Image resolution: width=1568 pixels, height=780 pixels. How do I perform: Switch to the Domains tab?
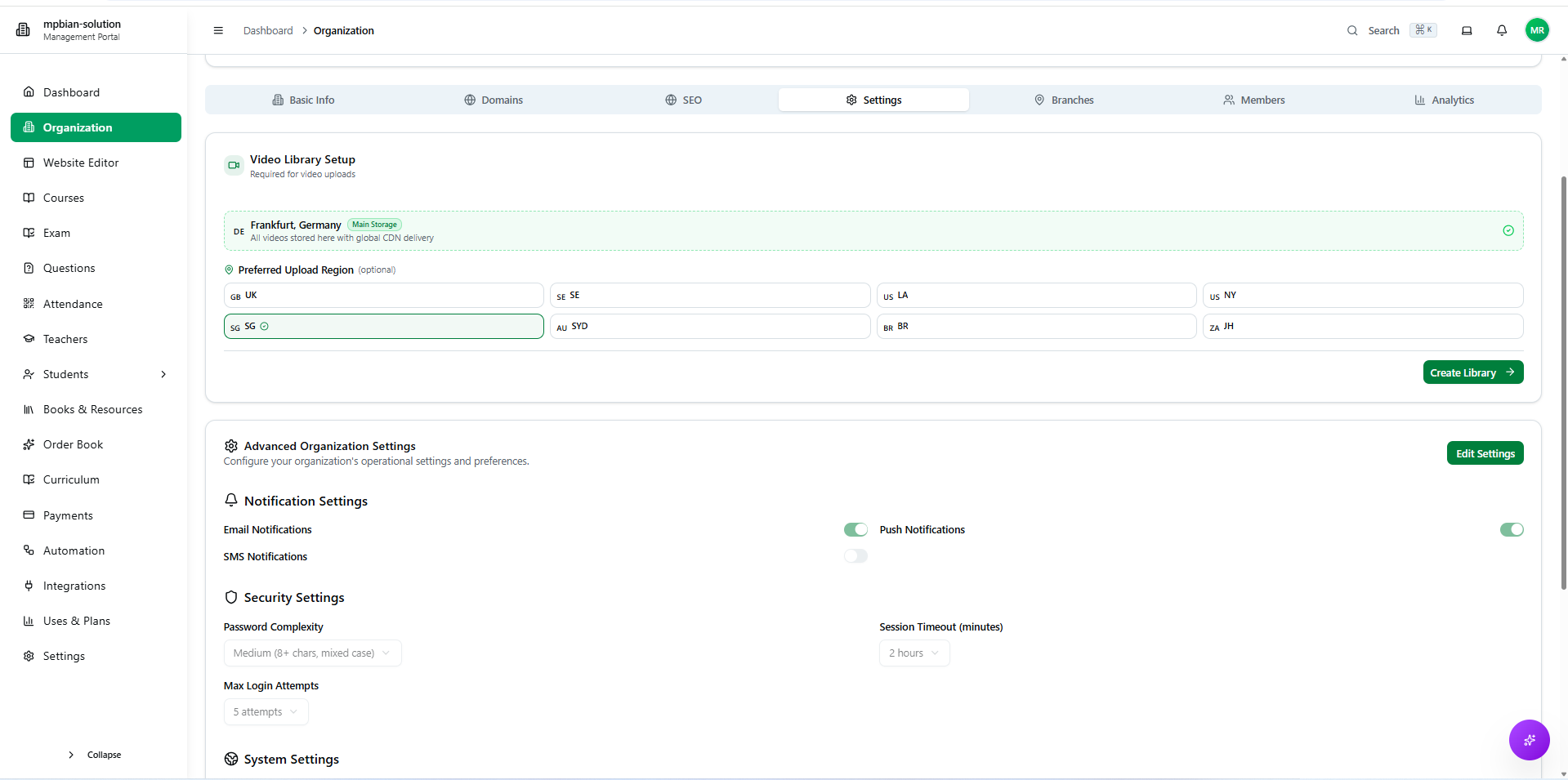pos(494,100)
